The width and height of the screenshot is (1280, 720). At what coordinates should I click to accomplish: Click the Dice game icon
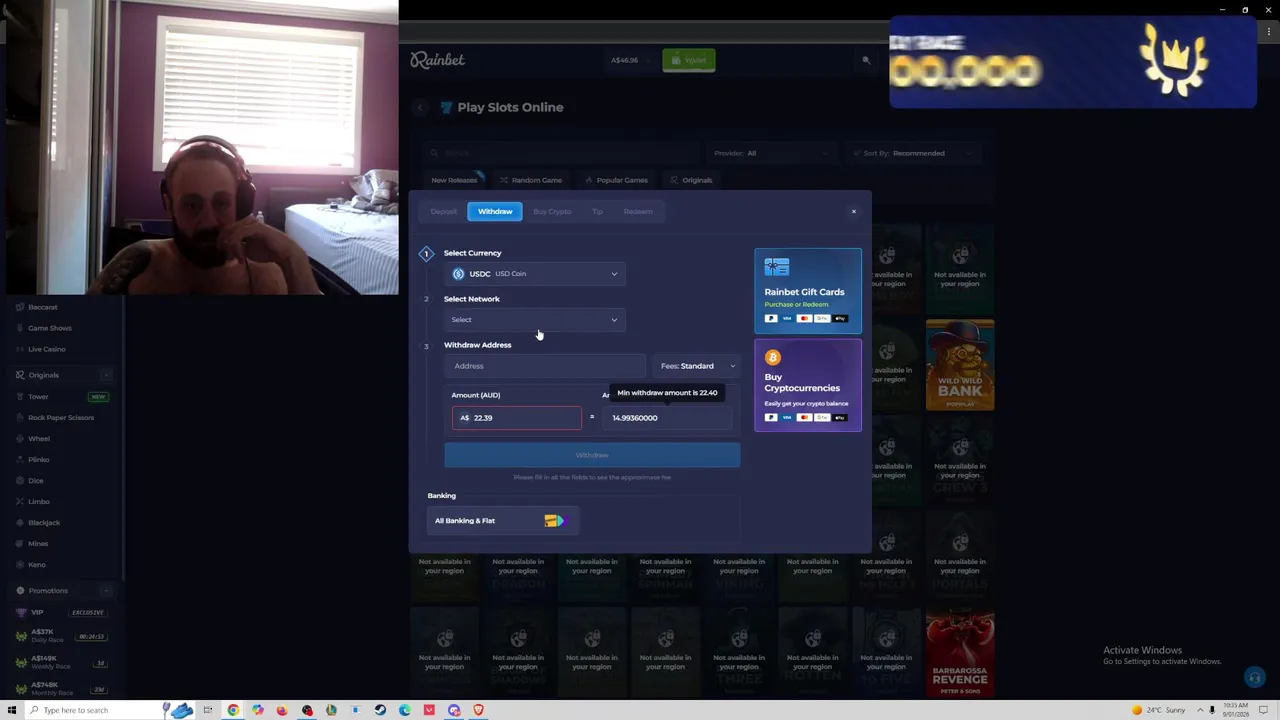[x=20, y=480]
